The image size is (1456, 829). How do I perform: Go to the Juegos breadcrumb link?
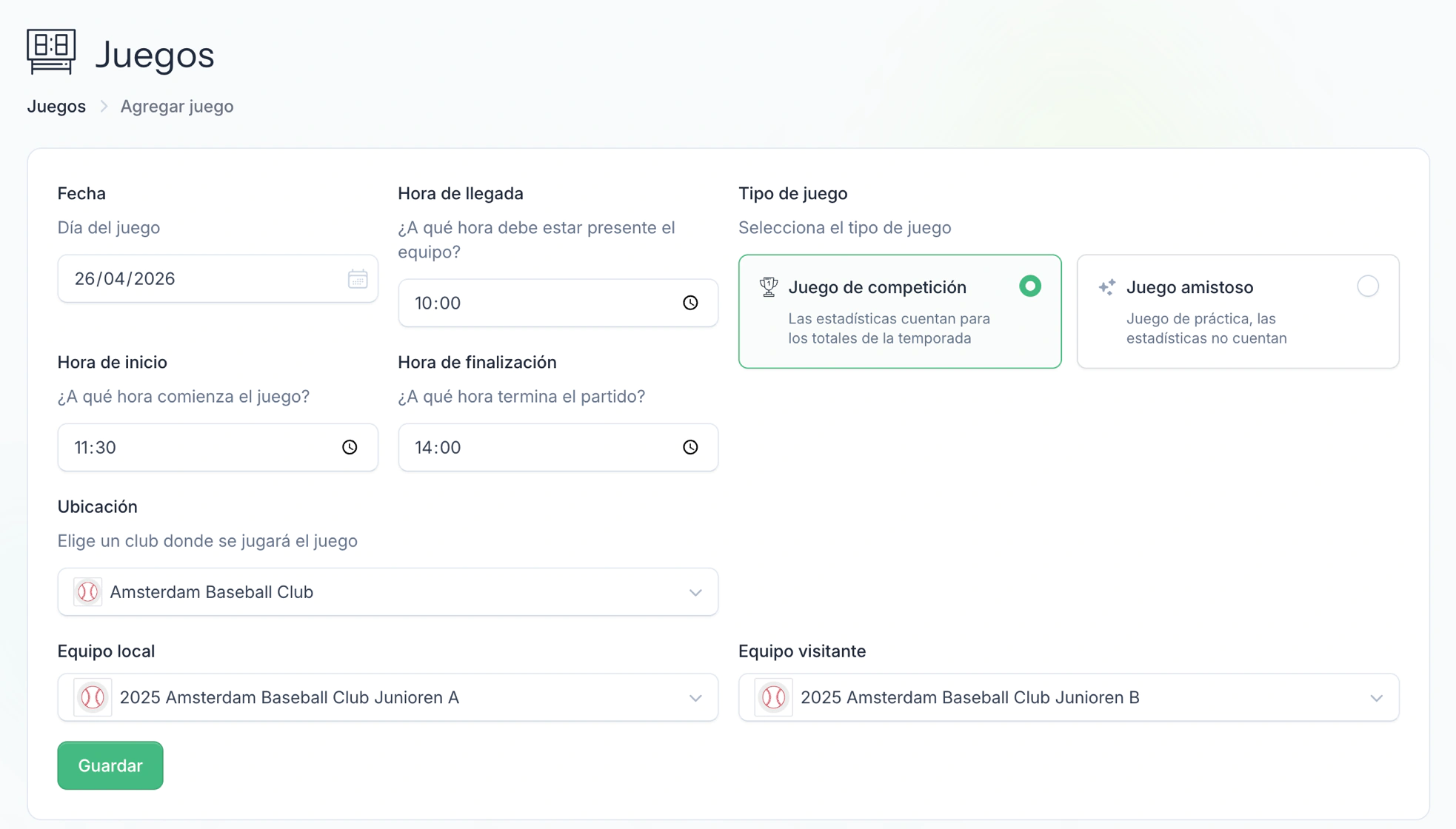56,107
